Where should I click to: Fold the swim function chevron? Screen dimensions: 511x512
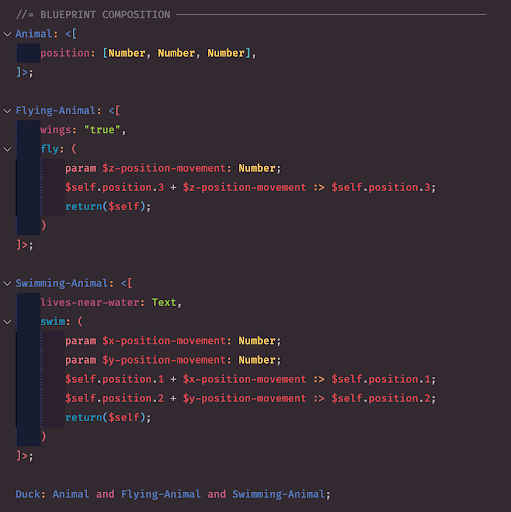pyautogui.click(x=7, y=322)
